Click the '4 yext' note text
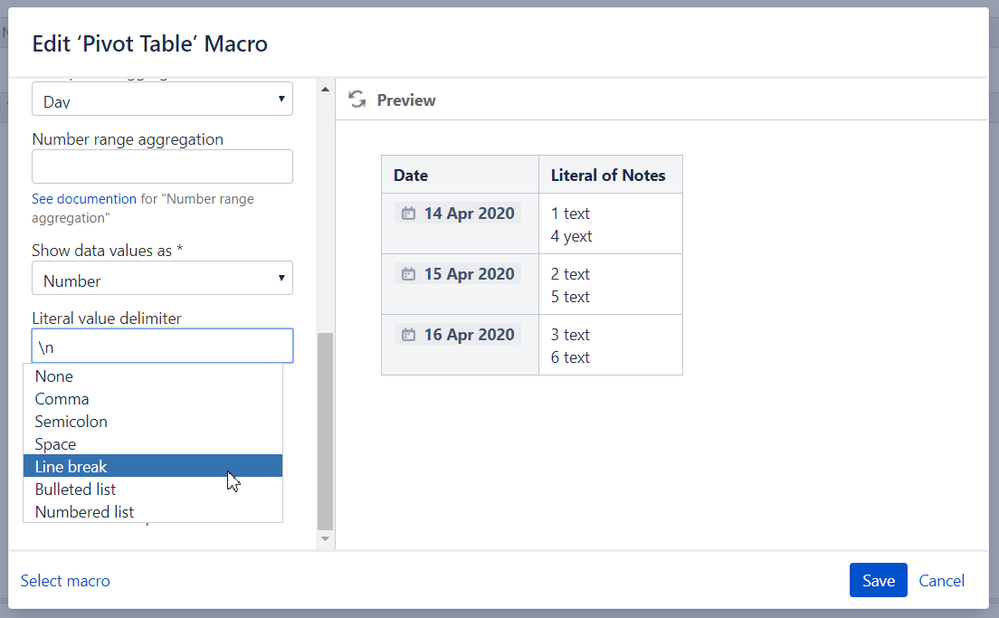Image resolution: width=999 pixels, height=618 pixels. coord(571,236)
